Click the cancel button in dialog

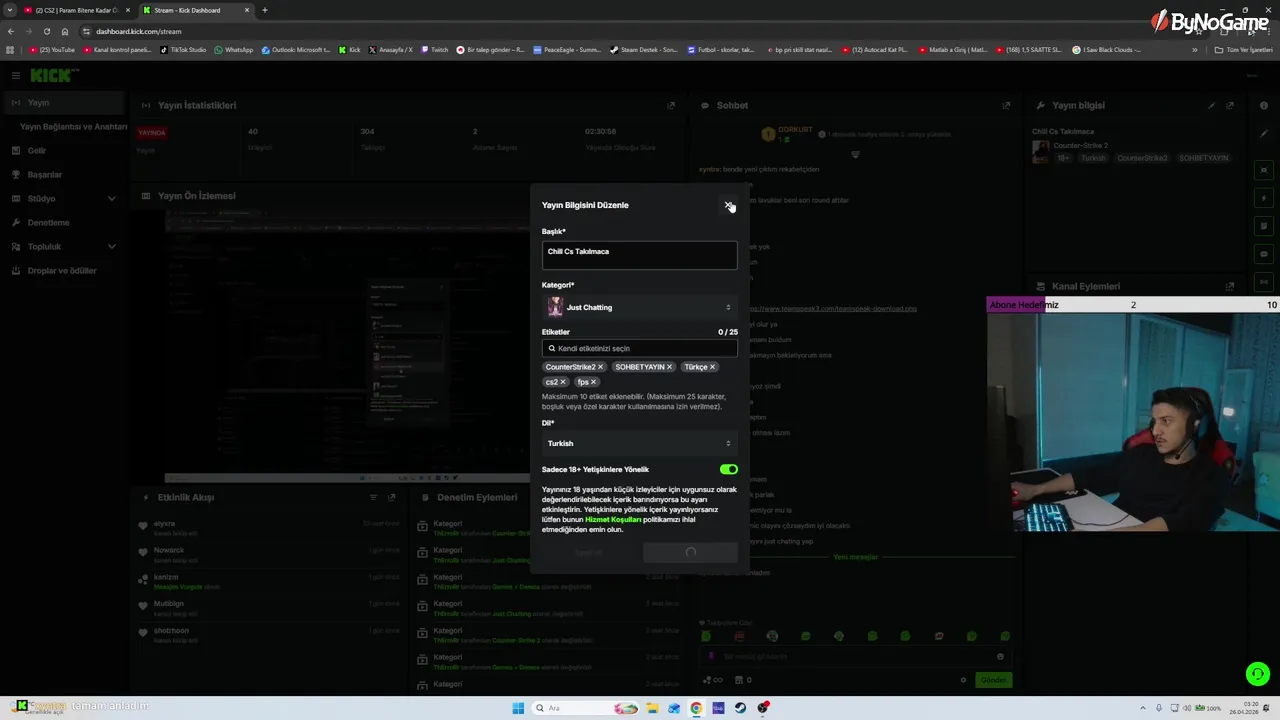click(x=588, y=552)
